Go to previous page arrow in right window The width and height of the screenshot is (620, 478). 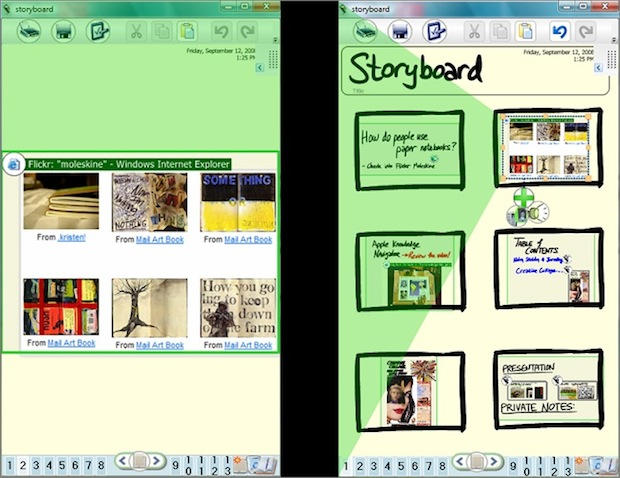click(460, 461)
